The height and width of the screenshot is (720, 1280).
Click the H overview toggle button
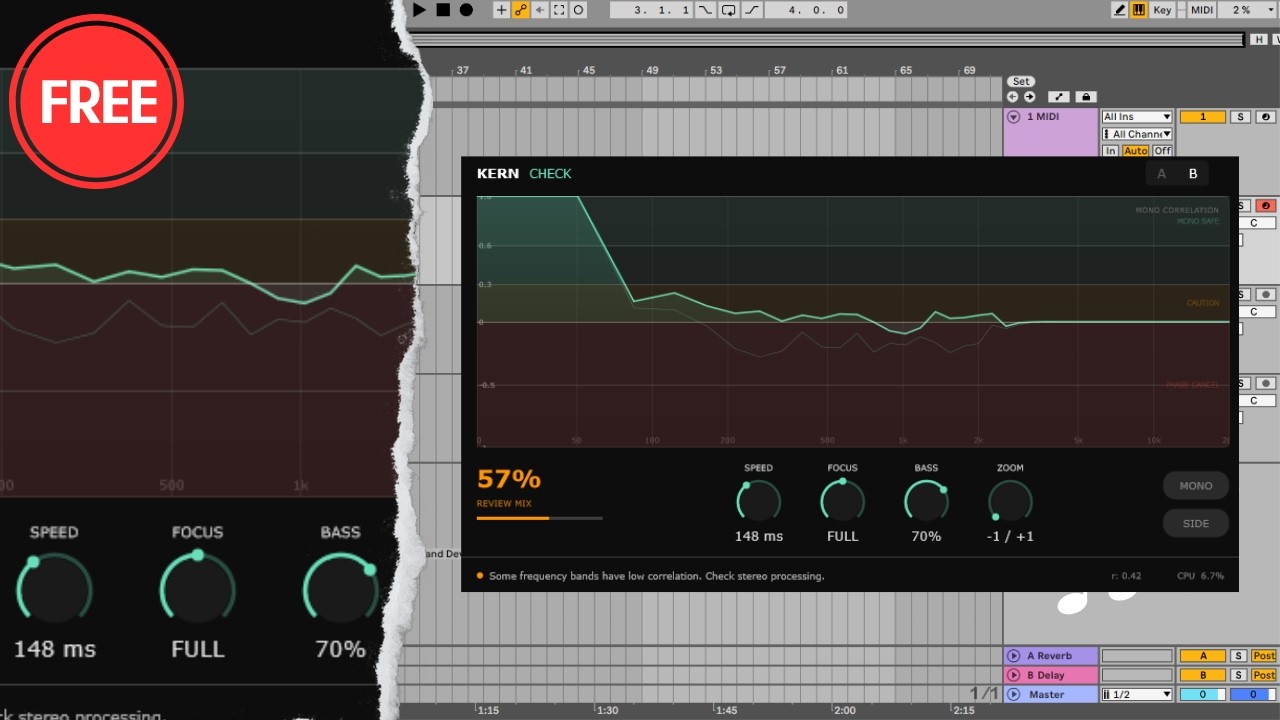(x=1259, y=39)
